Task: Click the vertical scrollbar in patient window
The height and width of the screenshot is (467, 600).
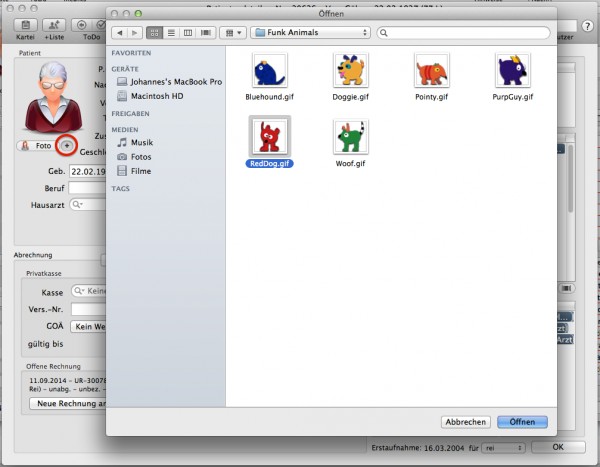Action: (571, 178)
